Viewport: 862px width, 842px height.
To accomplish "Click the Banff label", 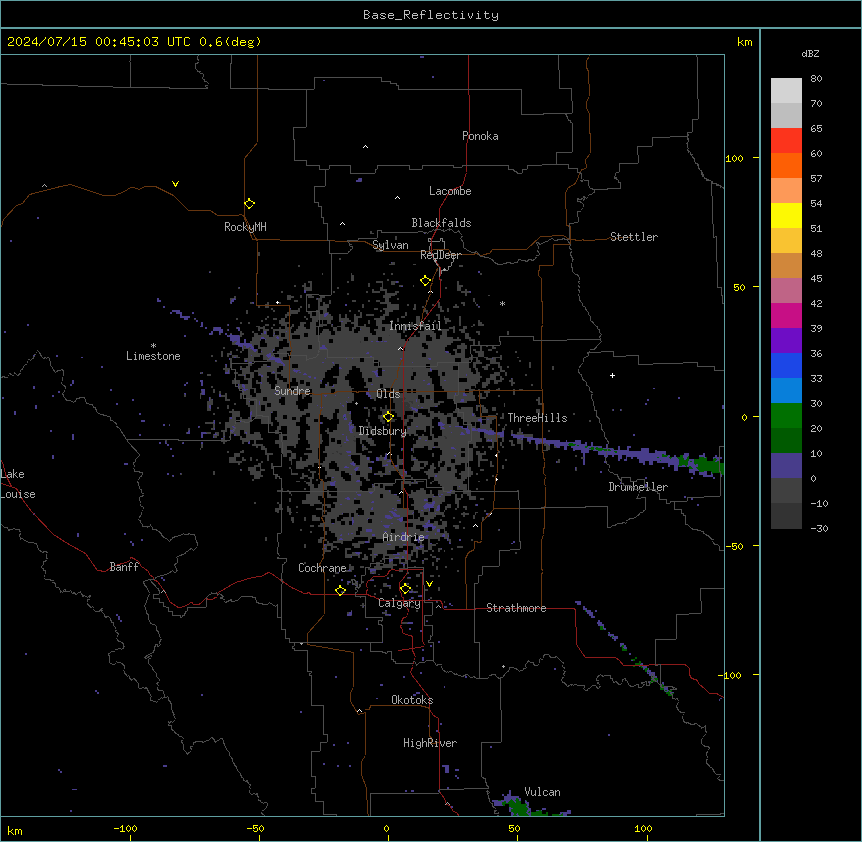I will [124, 567].
